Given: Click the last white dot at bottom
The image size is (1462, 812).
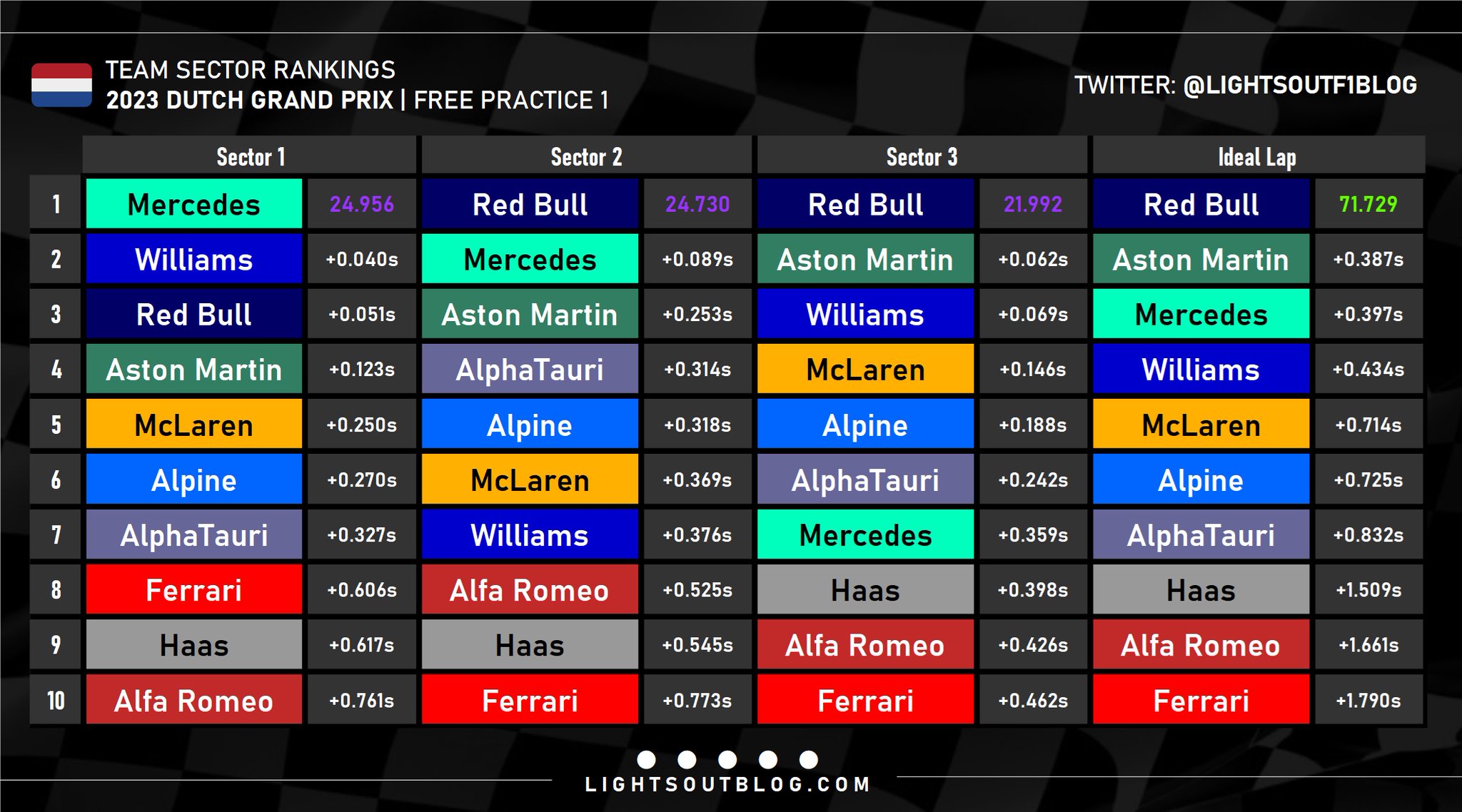Looking at the screenshot, I should click(x=809, y=759).
